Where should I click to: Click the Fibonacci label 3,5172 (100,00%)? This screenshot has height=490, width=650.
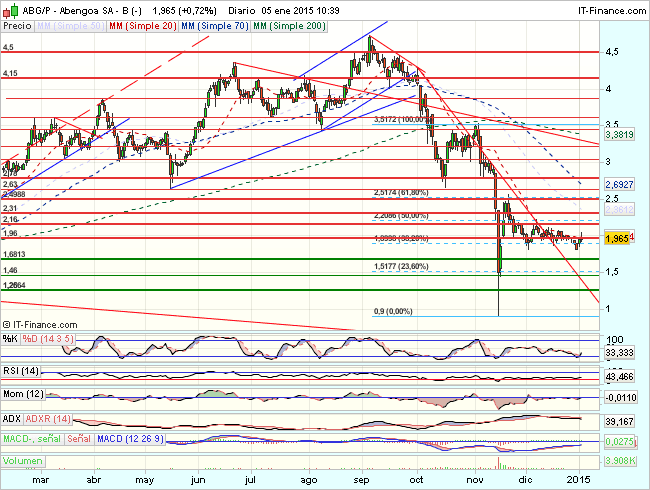click(x=401, y=120)
